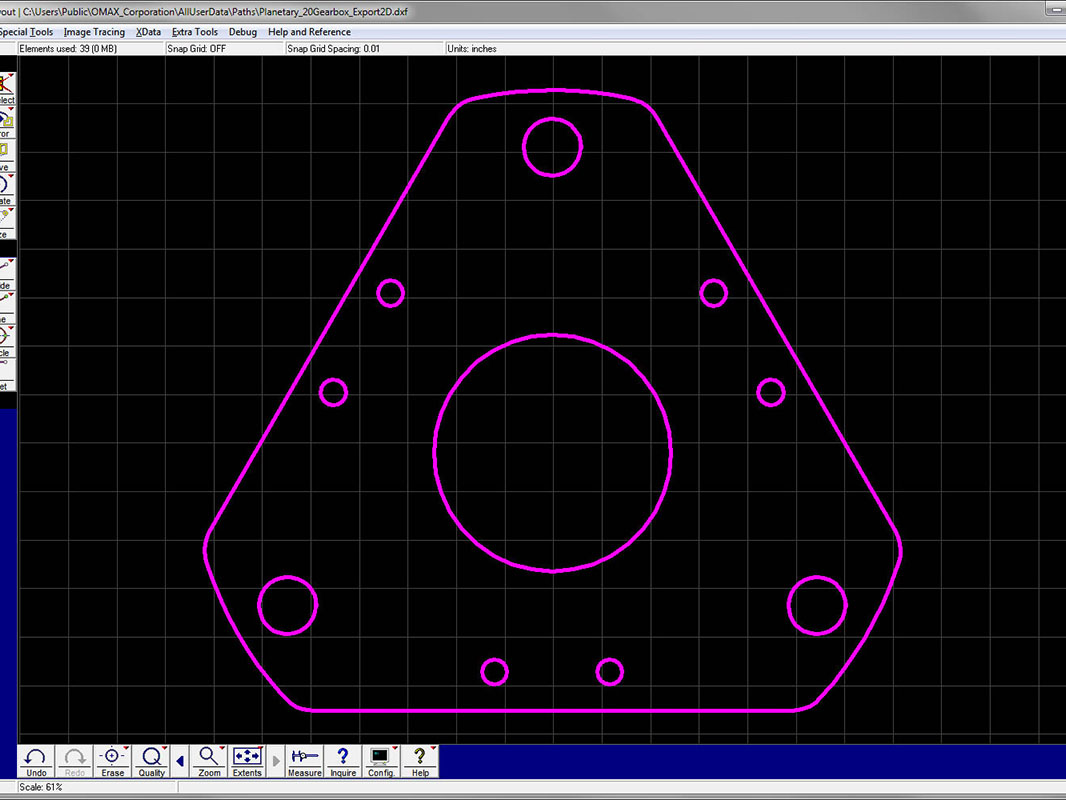1066x800 pixels.
Task: Open the XData menu
Action: pos(148,32)
